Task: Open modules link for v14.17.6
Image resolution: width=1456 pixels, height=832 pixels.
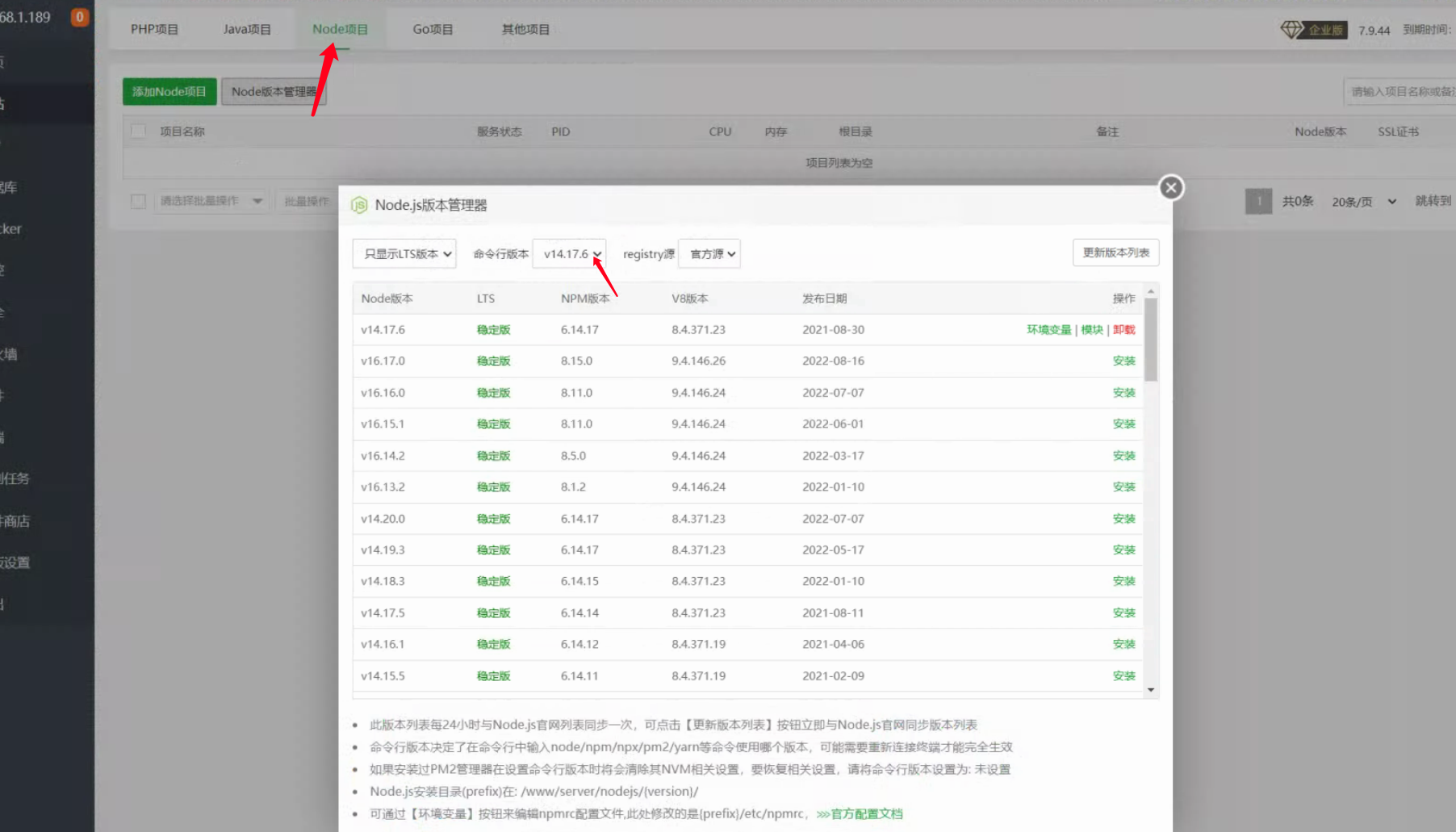Action: point(1092,330)
